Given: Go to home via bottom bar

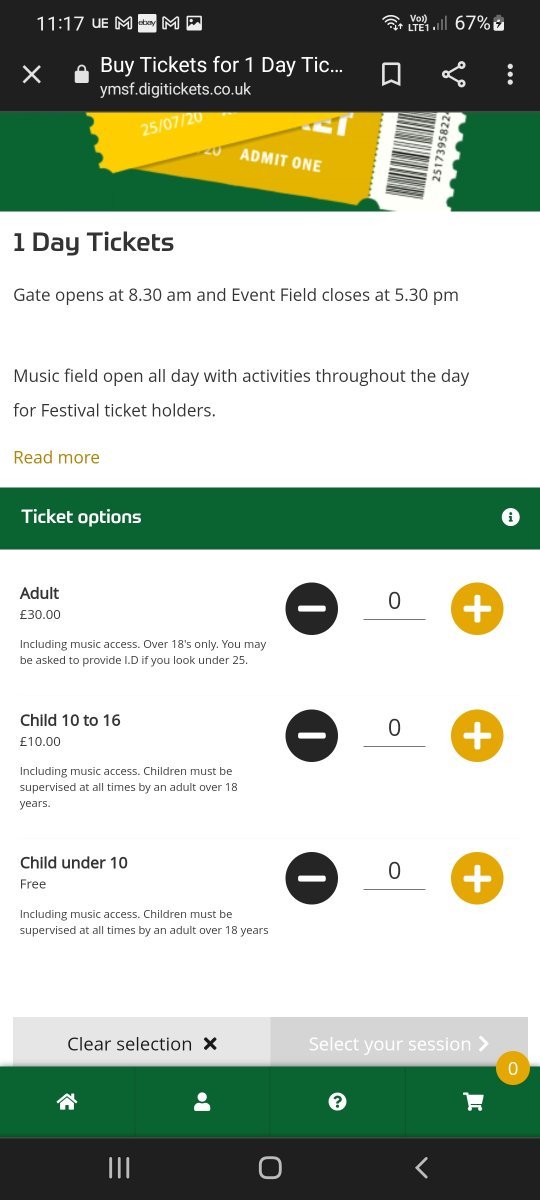Looking at the screenshot, I should coord(67,1101).
